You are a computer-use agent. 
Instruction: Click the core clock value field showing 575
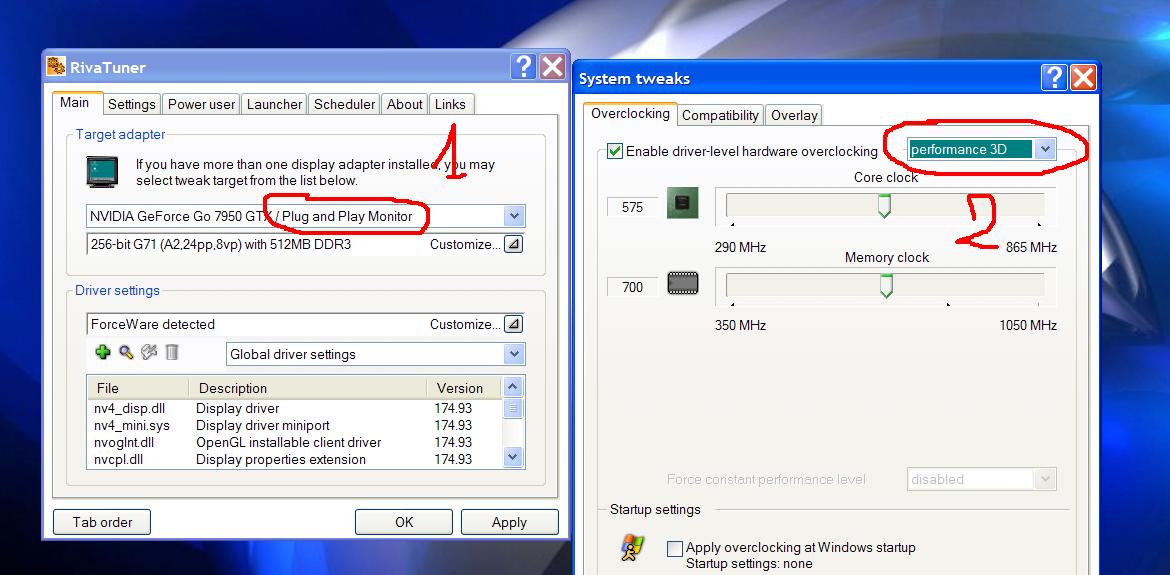tap(632, 207)
